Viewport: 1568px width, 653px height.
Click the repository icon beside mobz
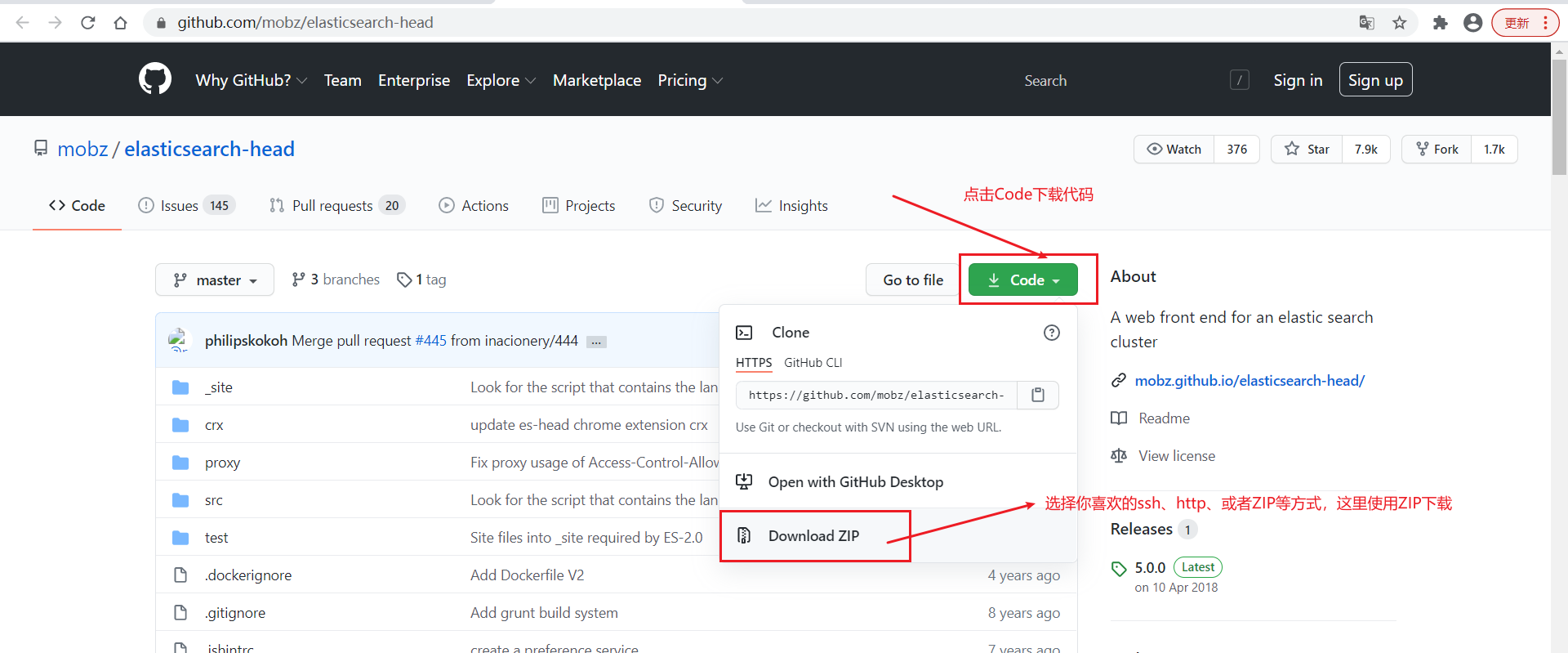click(x=41, y=149)
